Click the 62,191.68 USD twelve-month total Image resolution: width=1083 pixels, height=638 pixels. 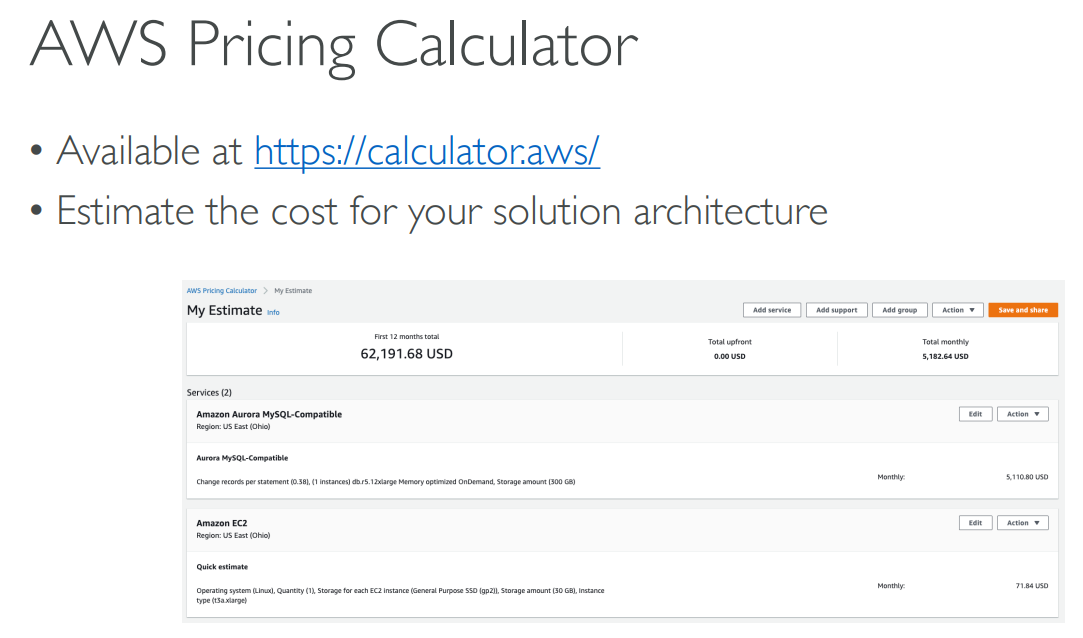(x=406, y=354)
